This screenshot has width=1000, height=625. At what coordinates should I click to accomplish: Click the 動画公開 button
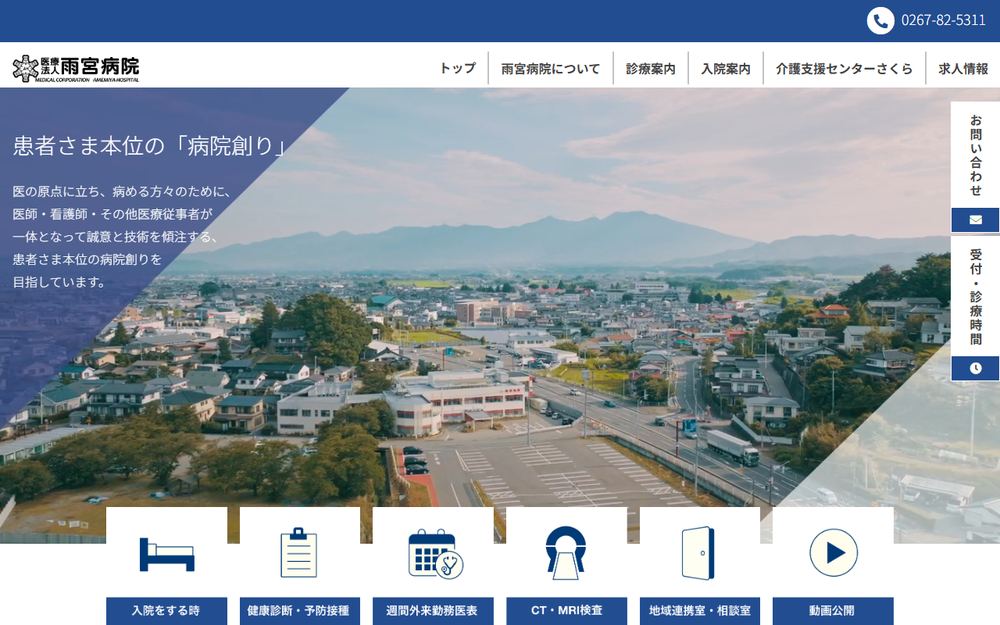[833, 611]
